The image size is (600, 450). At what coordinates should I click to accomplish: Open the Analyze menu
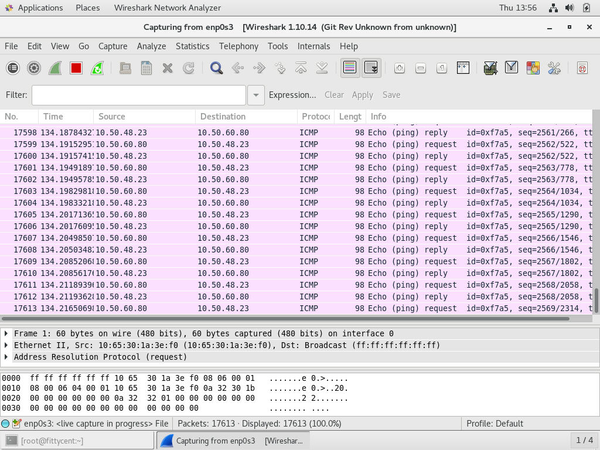click(x=152, y=46)
